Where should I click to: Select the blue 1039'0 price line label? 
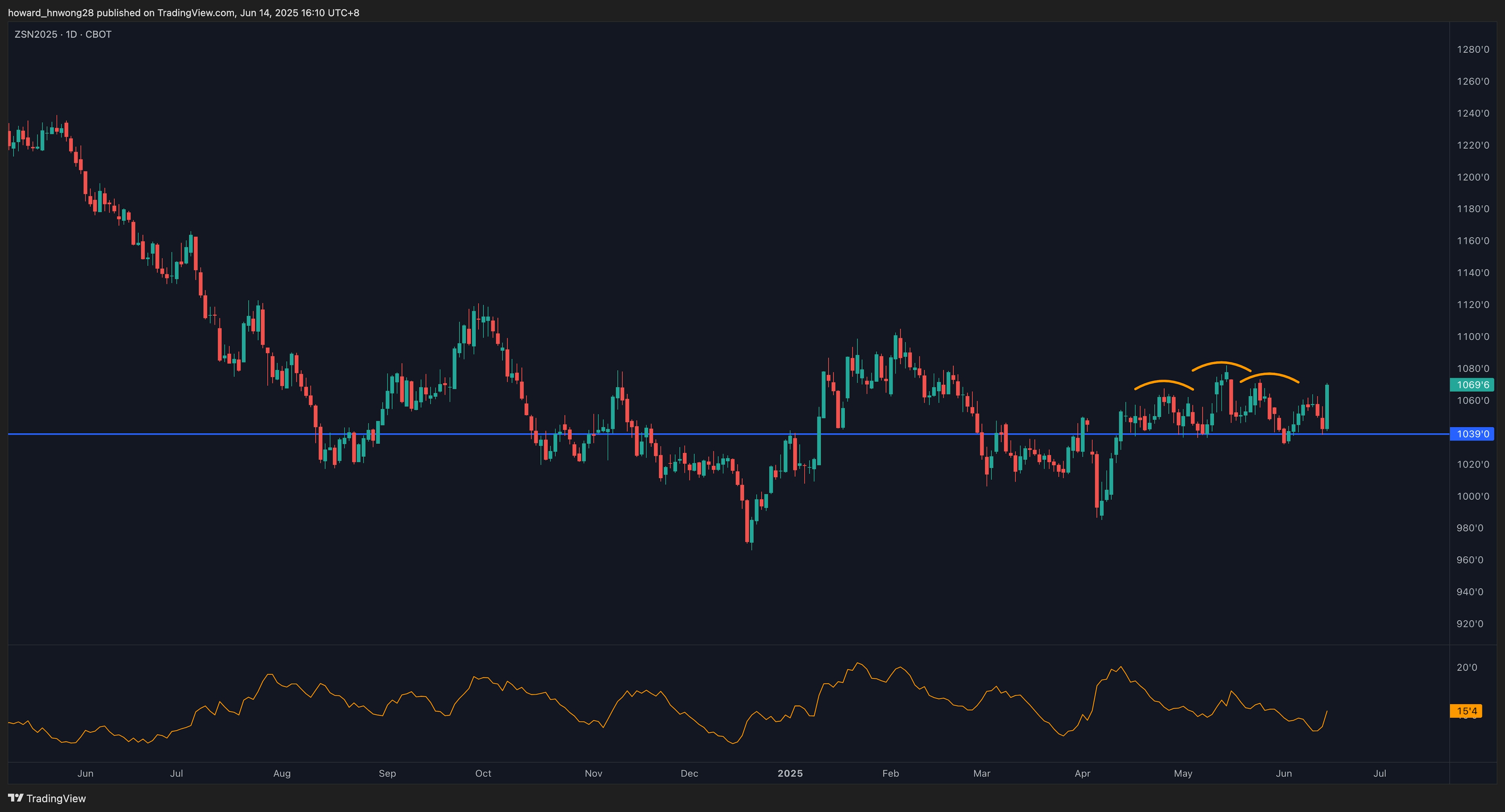coord(1472,434)
